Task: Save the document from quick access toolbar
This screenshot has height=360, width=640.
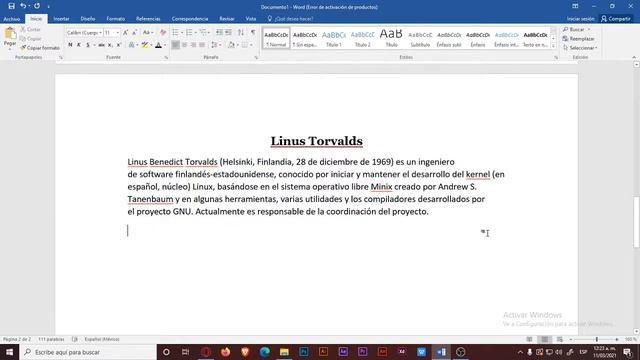Action: coord(11,6)
